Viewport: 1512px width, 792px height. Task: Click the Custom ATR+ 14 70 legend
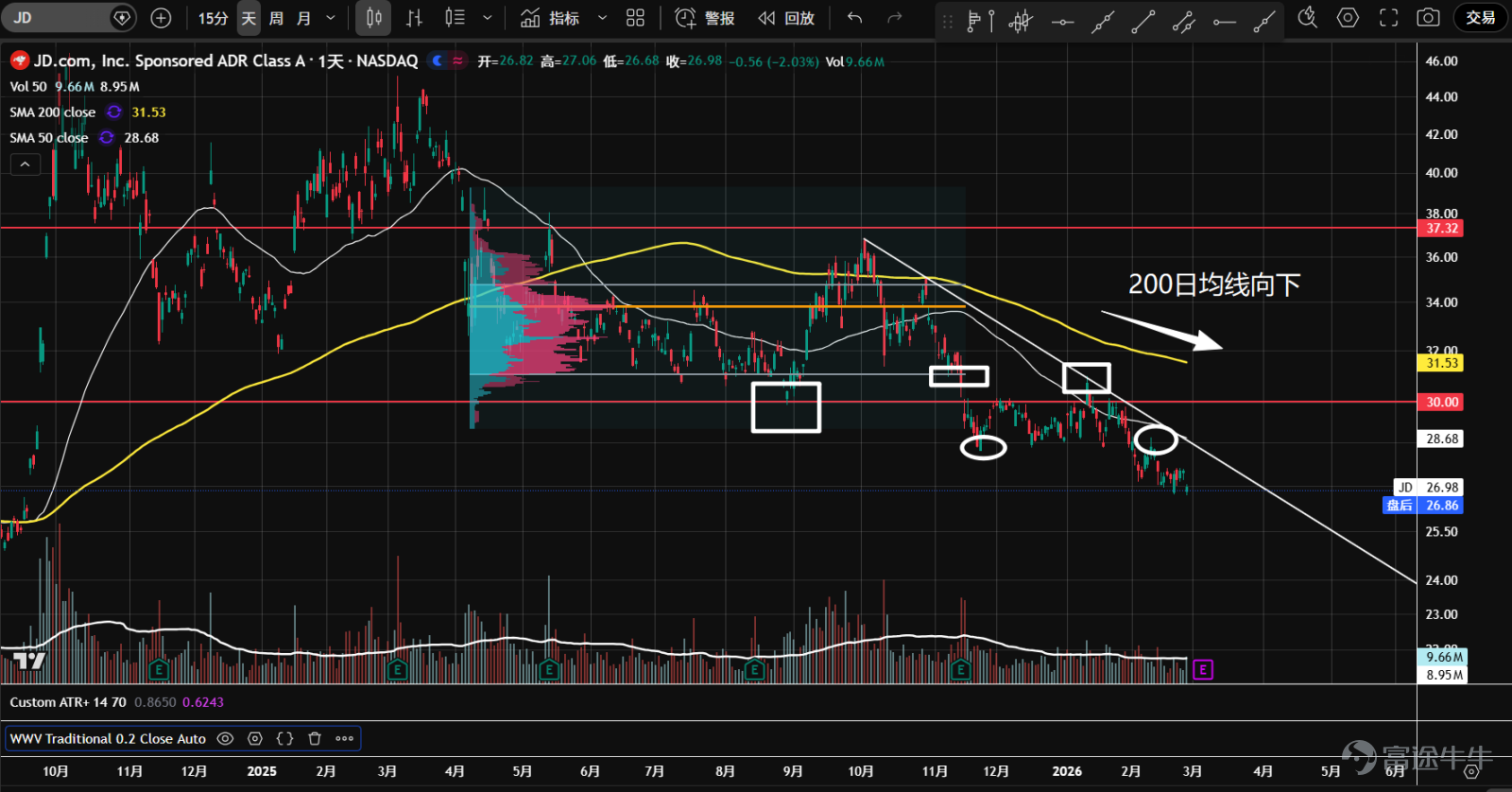point(68,702)
